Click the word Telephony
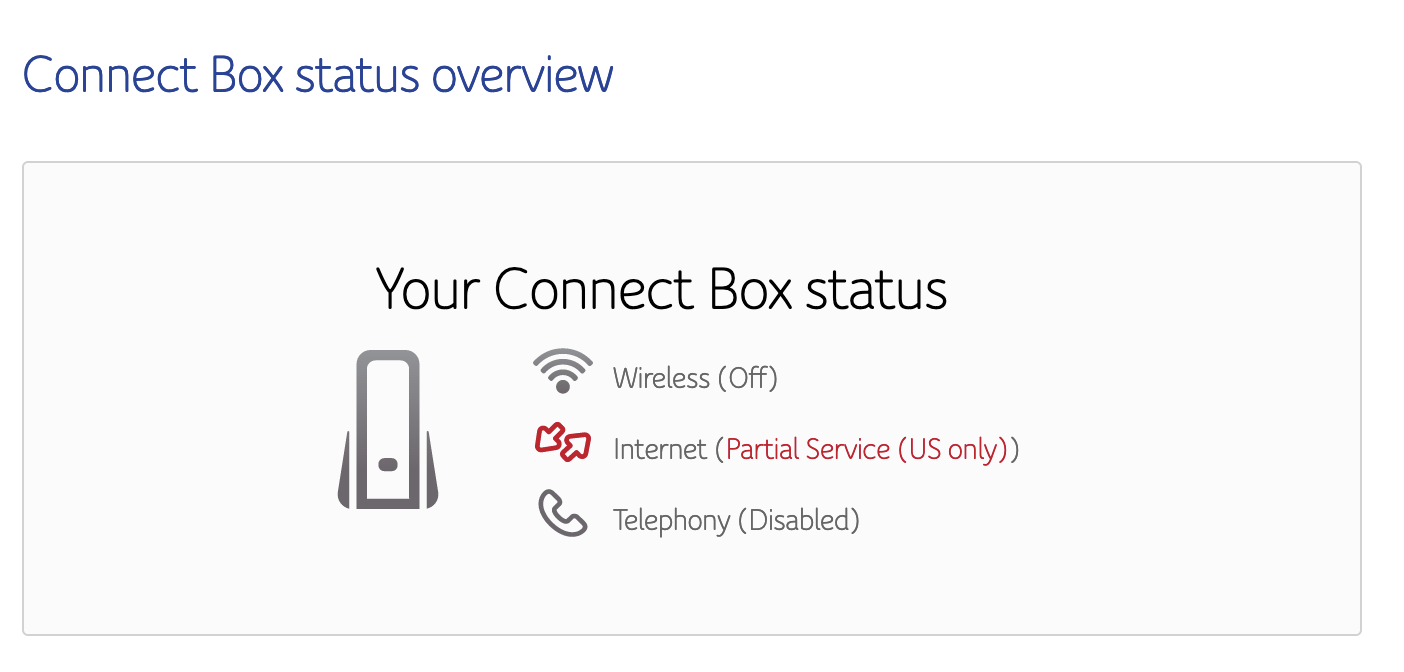The image size is (1404, 672). pyautogui.click(x=671, y=521)
